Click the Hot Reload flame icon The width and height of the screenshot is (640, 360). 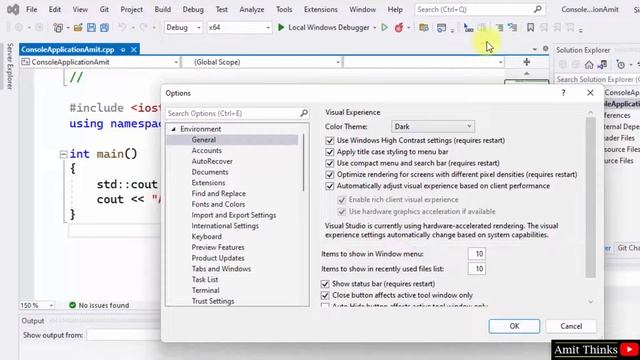click(x=399, y=27)
